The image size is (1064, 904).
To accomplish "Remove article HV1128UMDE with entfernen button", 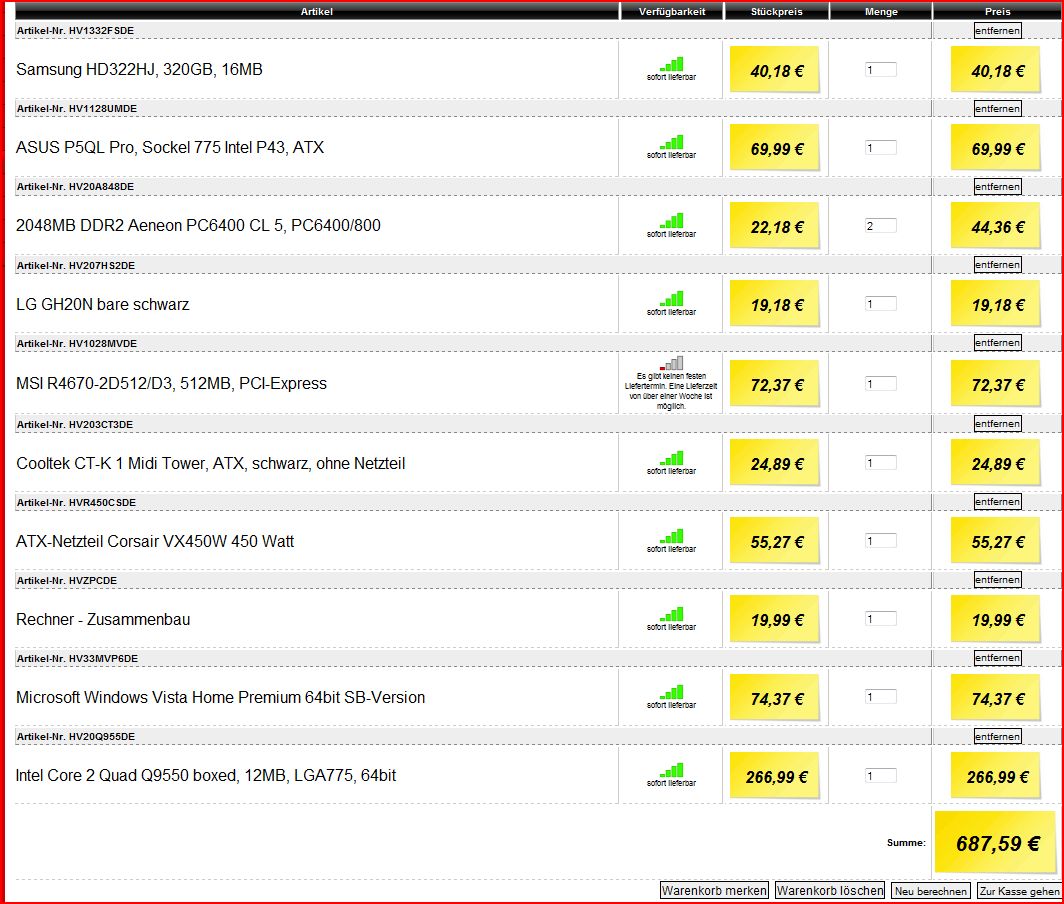I will point(998,109).
